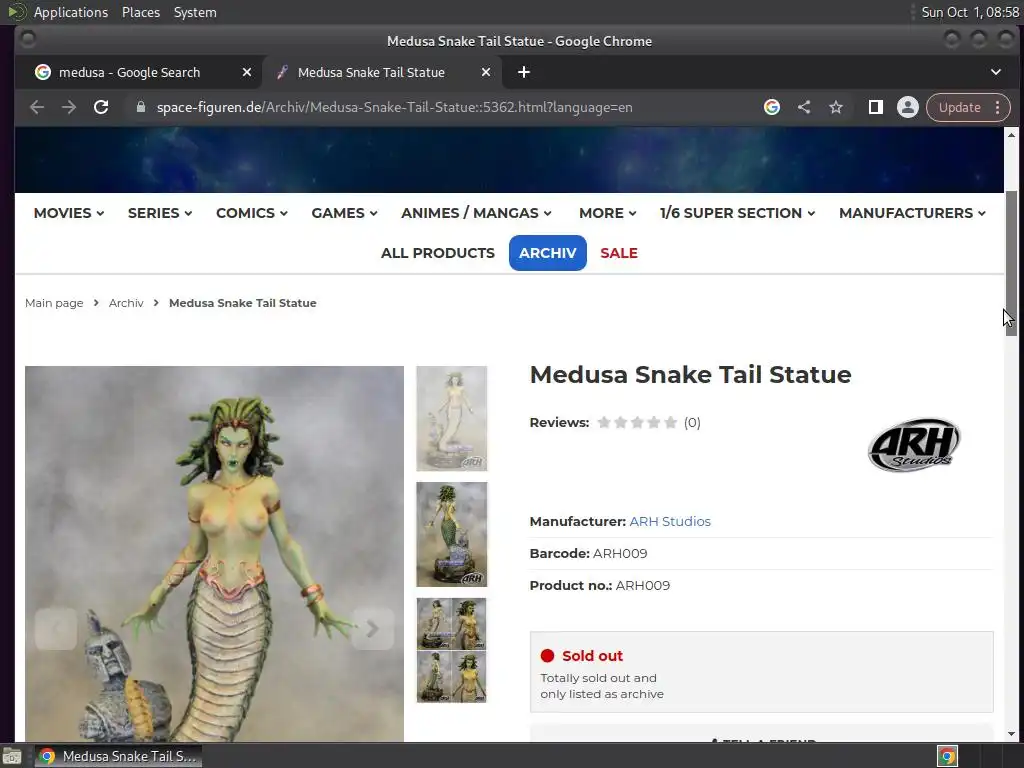
Task: Open the ARCHIV section
Action: [x=547, y=253]
